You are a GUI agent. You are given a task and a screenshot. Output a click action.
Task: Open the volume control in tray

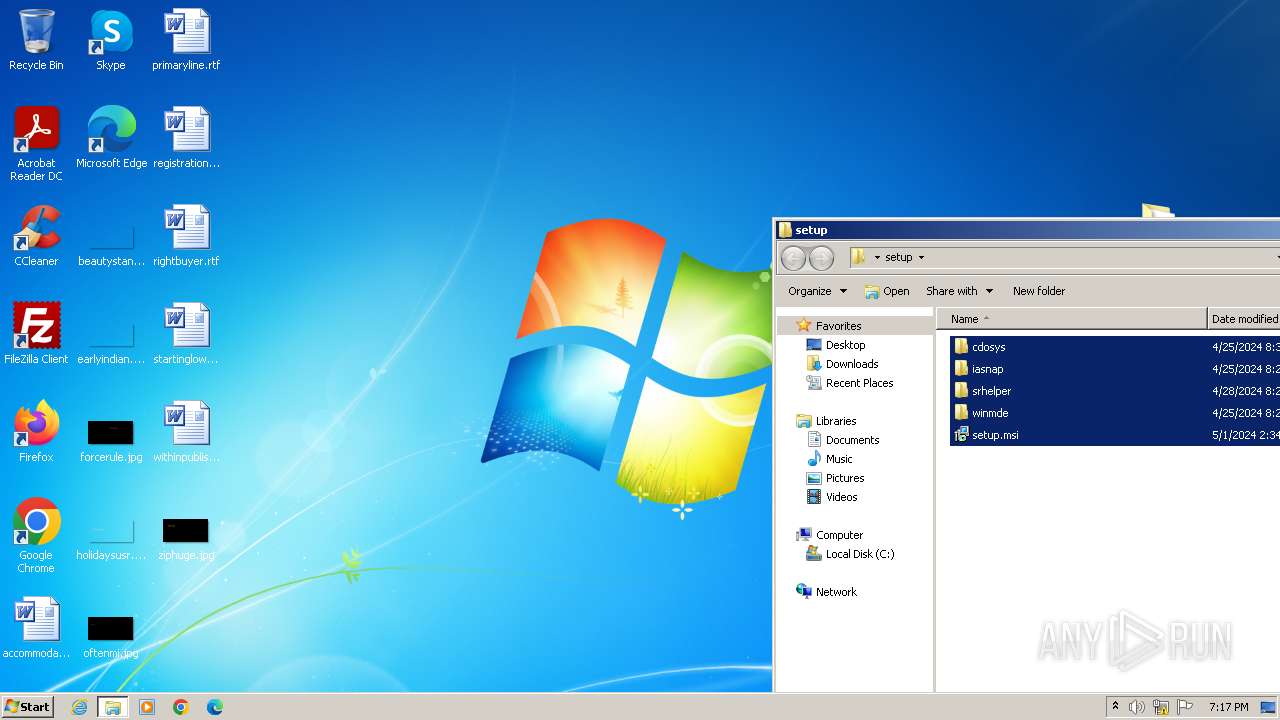coord(1137,707)
